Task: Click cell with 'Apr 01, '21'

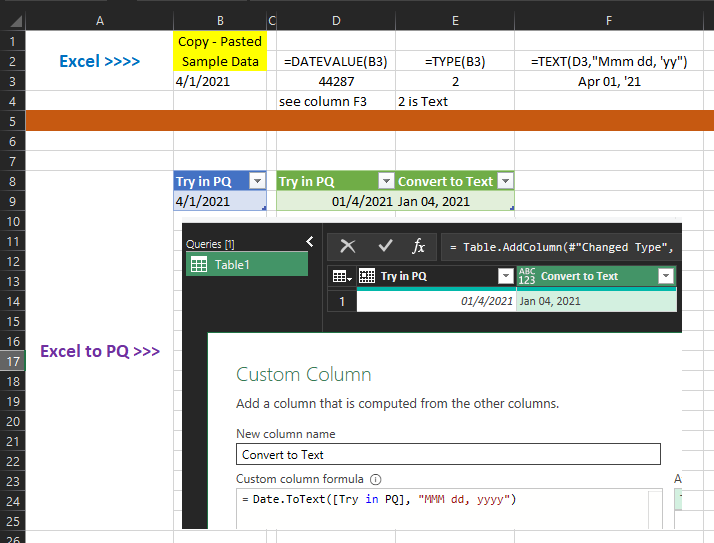Action: pyautogui.click(x=609, y=82)
